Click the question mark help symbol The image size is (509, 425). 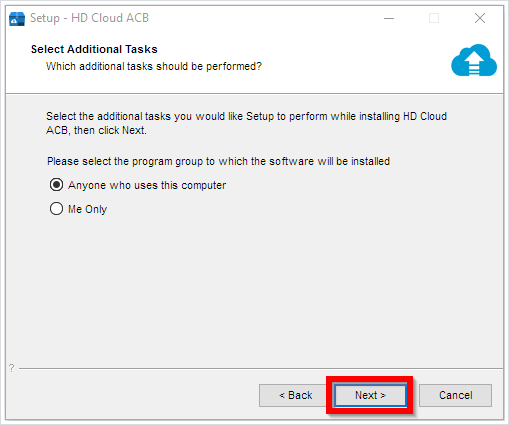(12, 368)
